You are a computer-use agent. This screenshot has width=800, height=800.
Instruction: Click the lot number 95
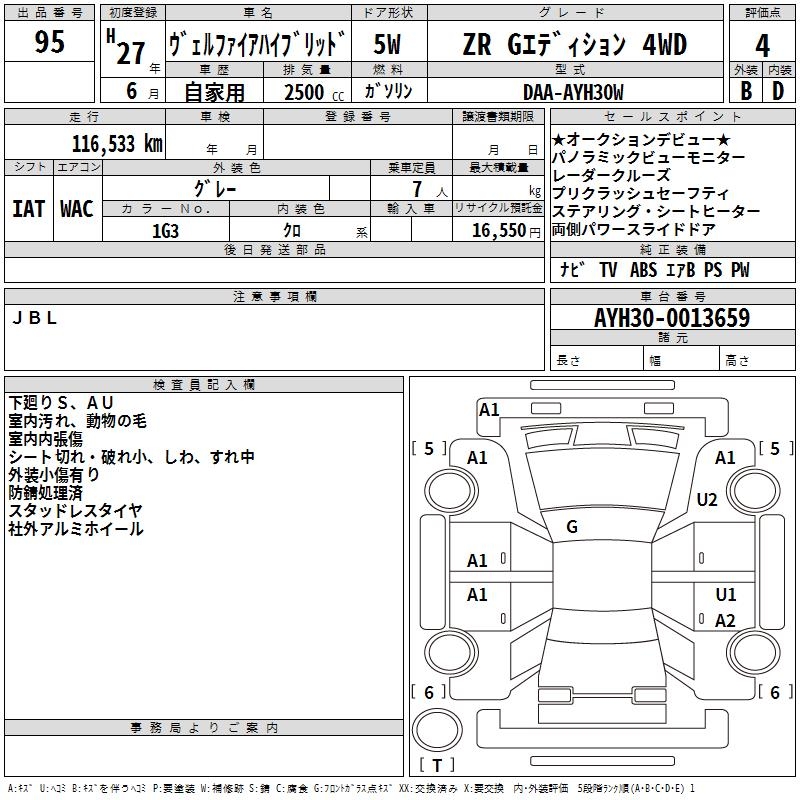click(x=49, y=42)
